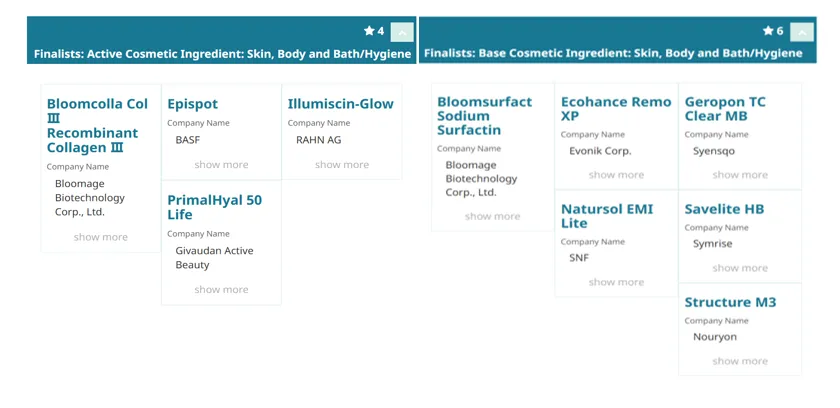Open the Ecohance Remo XP title
This screenshot has height=408, width=840.
pyautogui.click(x=615, y=109)
